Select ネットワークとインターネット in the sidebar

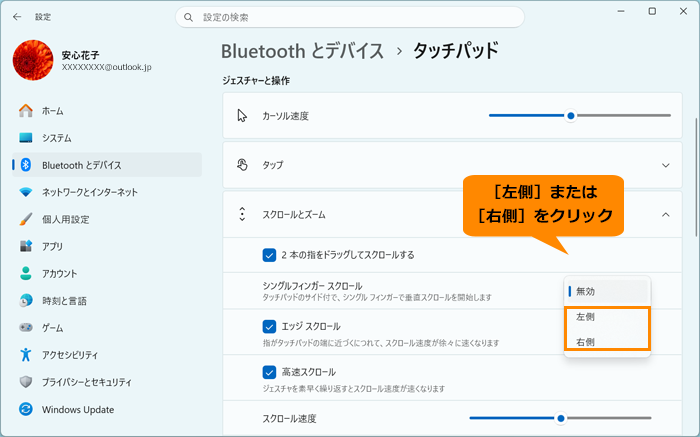[x=107, y=192]
